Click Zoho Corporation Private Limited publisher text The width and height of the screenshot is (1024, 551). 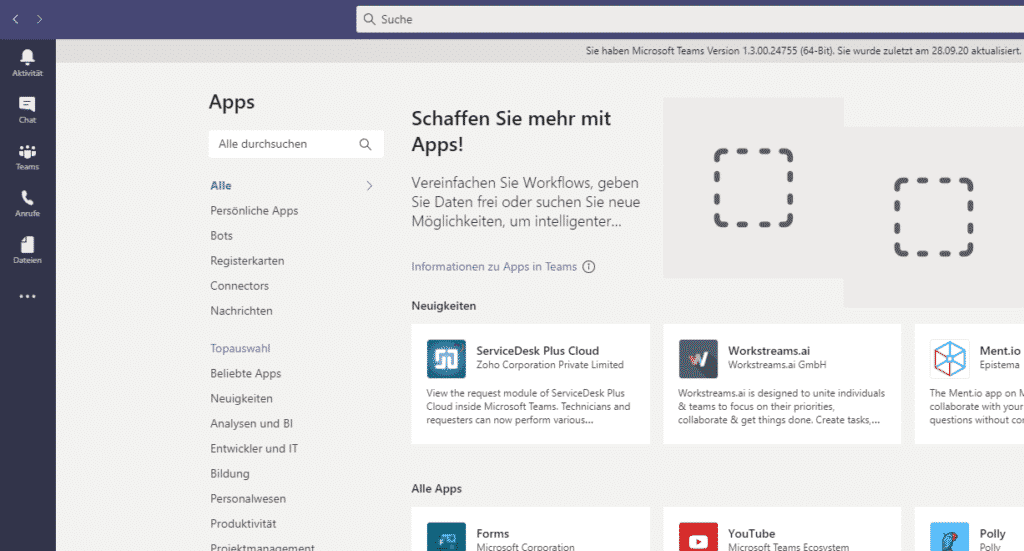coord(550,365)
